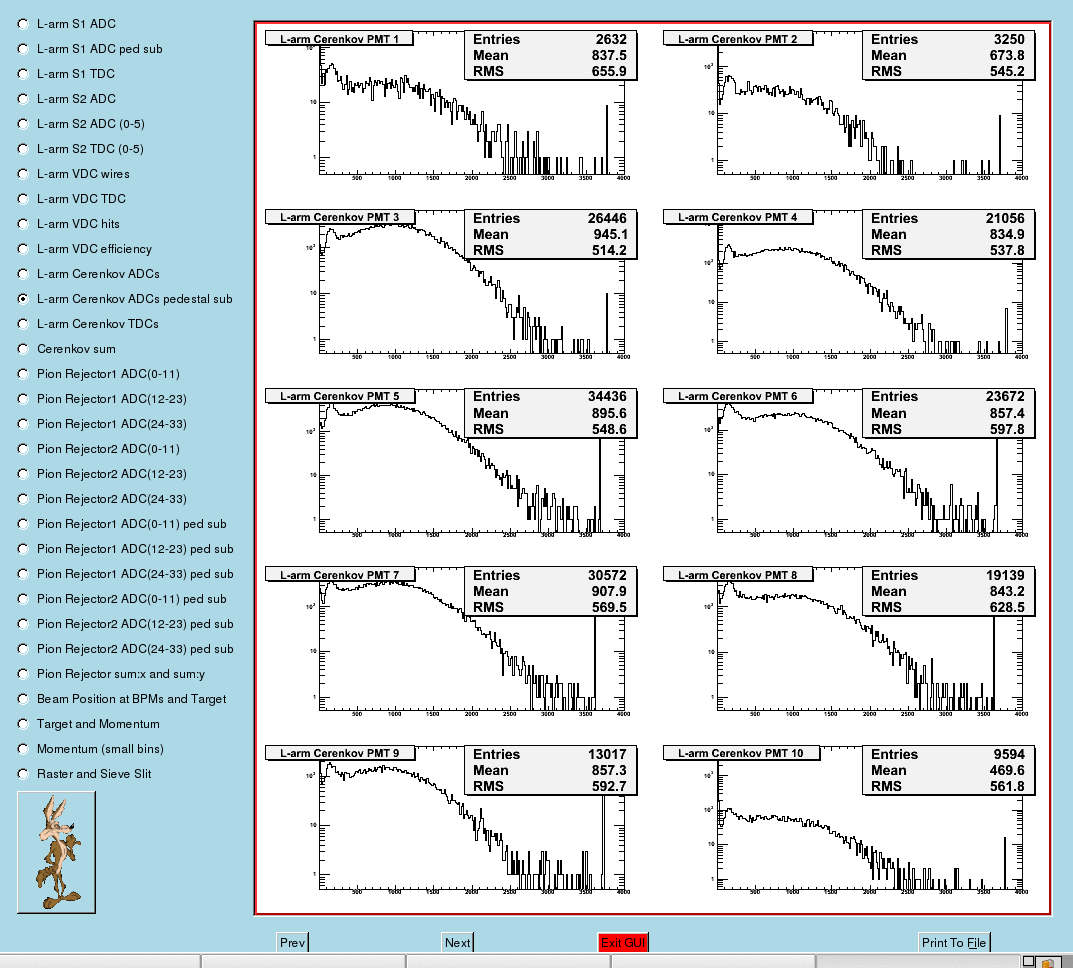Choose L-arm Cerenkov ADCs radio button
Screen dimensions: 1073x968
coord(23,274)
